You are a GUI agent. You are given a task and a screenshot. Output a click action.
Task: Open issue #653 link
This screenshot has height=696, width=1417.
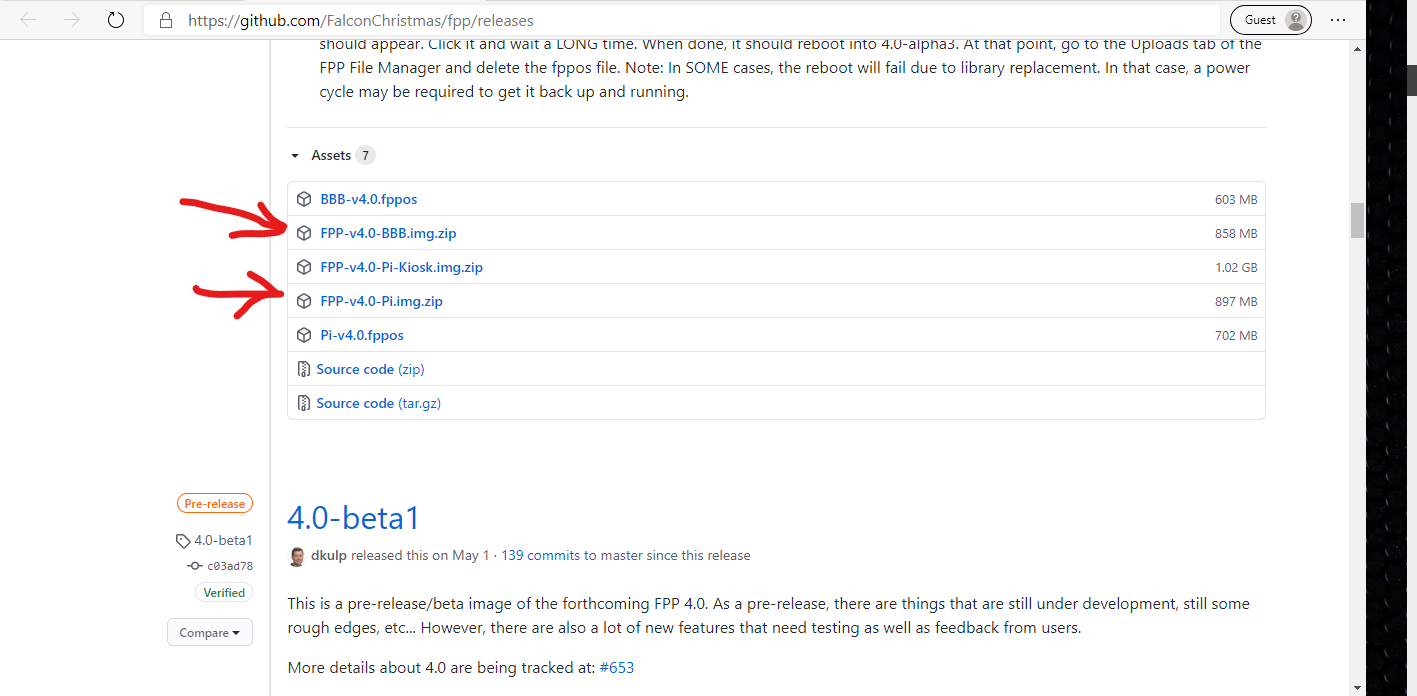point(616,667)
